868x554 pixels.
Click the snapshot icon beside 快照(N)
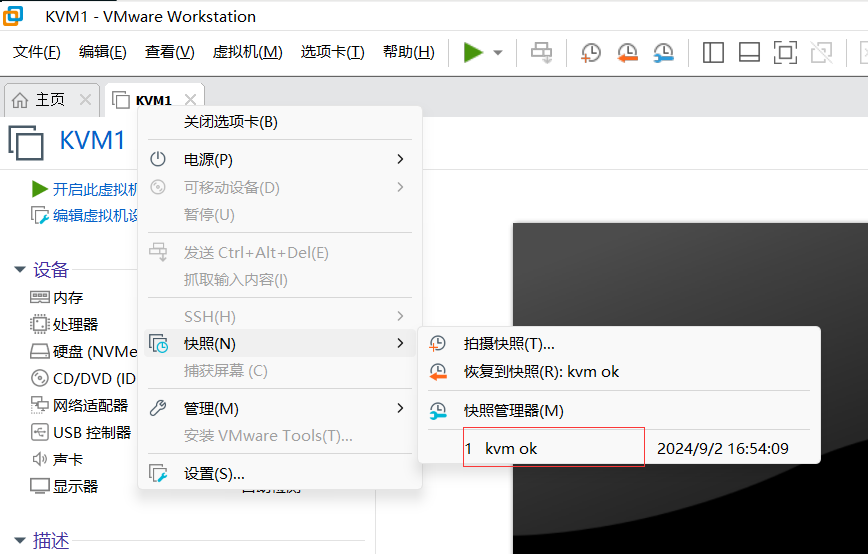(159, 344)
